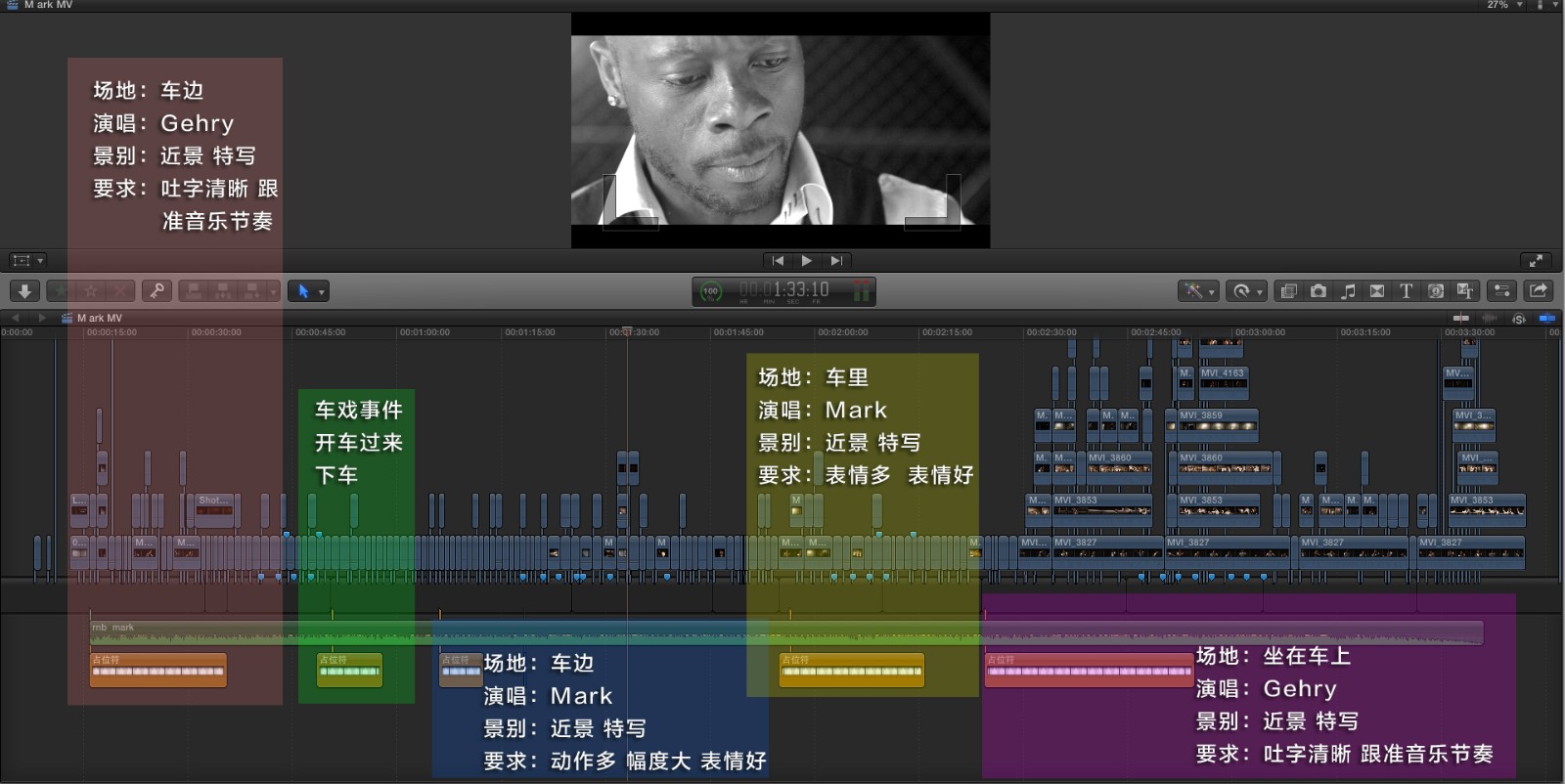Toggle the inspector panel button
Screen dimensions: 1565x784
[x=1501, y=291]
